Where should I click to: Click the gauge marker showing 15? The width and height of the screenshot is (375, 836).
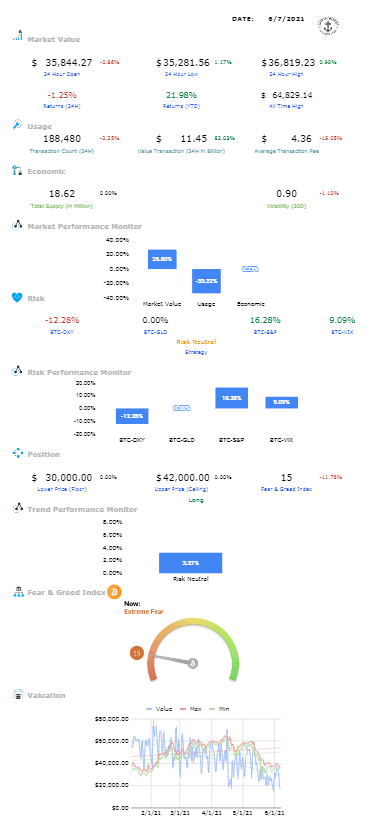click(x=137, y=653)
